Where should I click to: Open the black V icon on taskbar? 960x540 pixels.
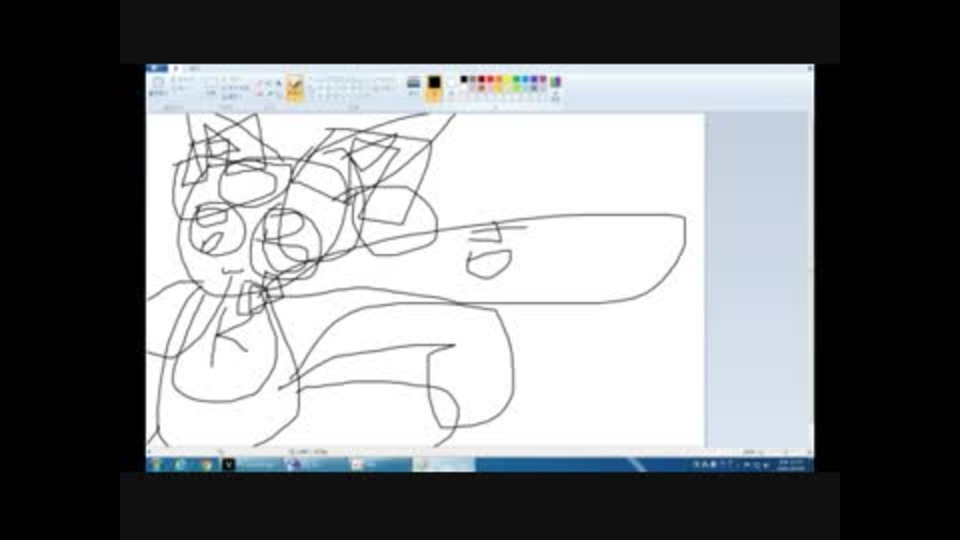click(x=228, y=465)
